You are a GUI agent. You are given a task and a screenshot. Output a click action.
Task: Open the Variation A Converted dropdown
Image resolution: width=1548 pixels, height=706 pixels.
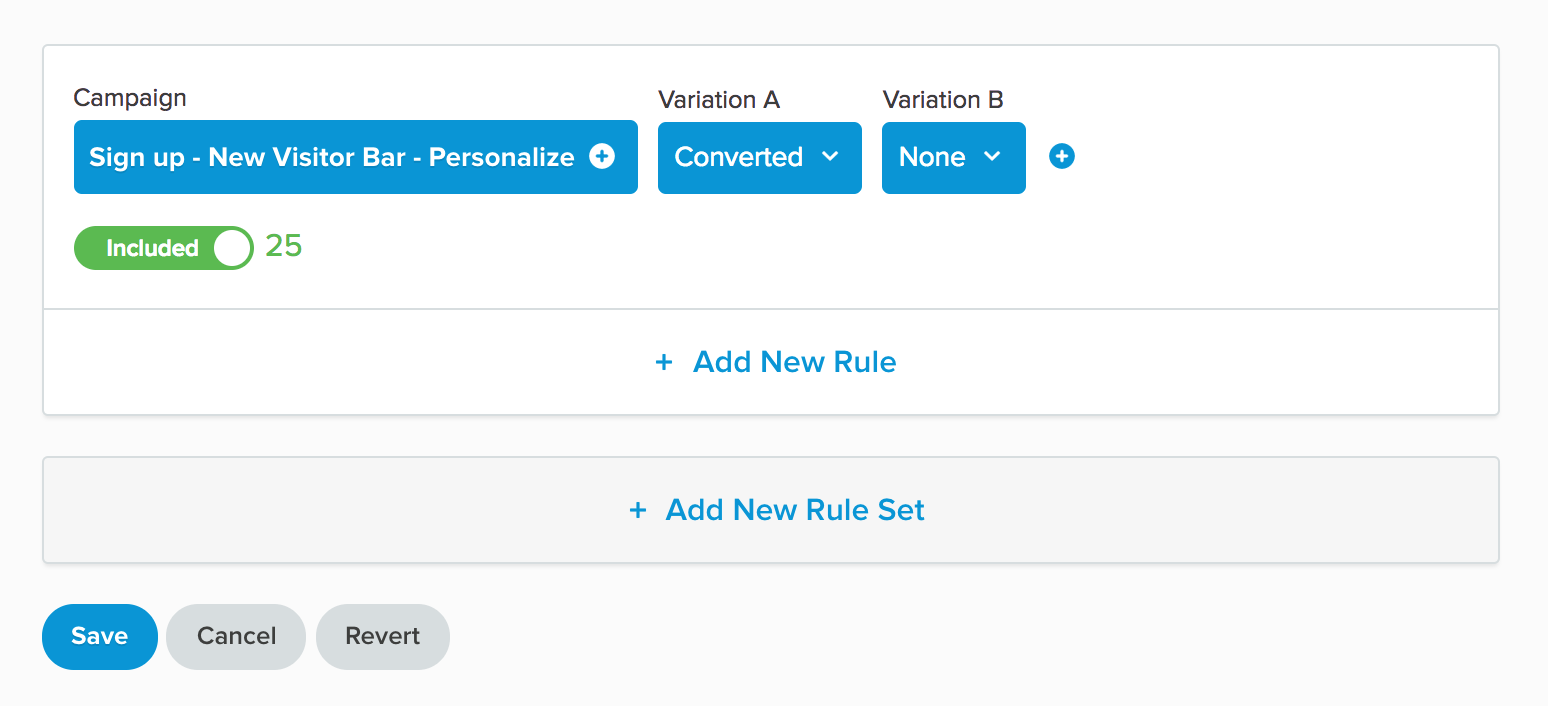(760, 157)
